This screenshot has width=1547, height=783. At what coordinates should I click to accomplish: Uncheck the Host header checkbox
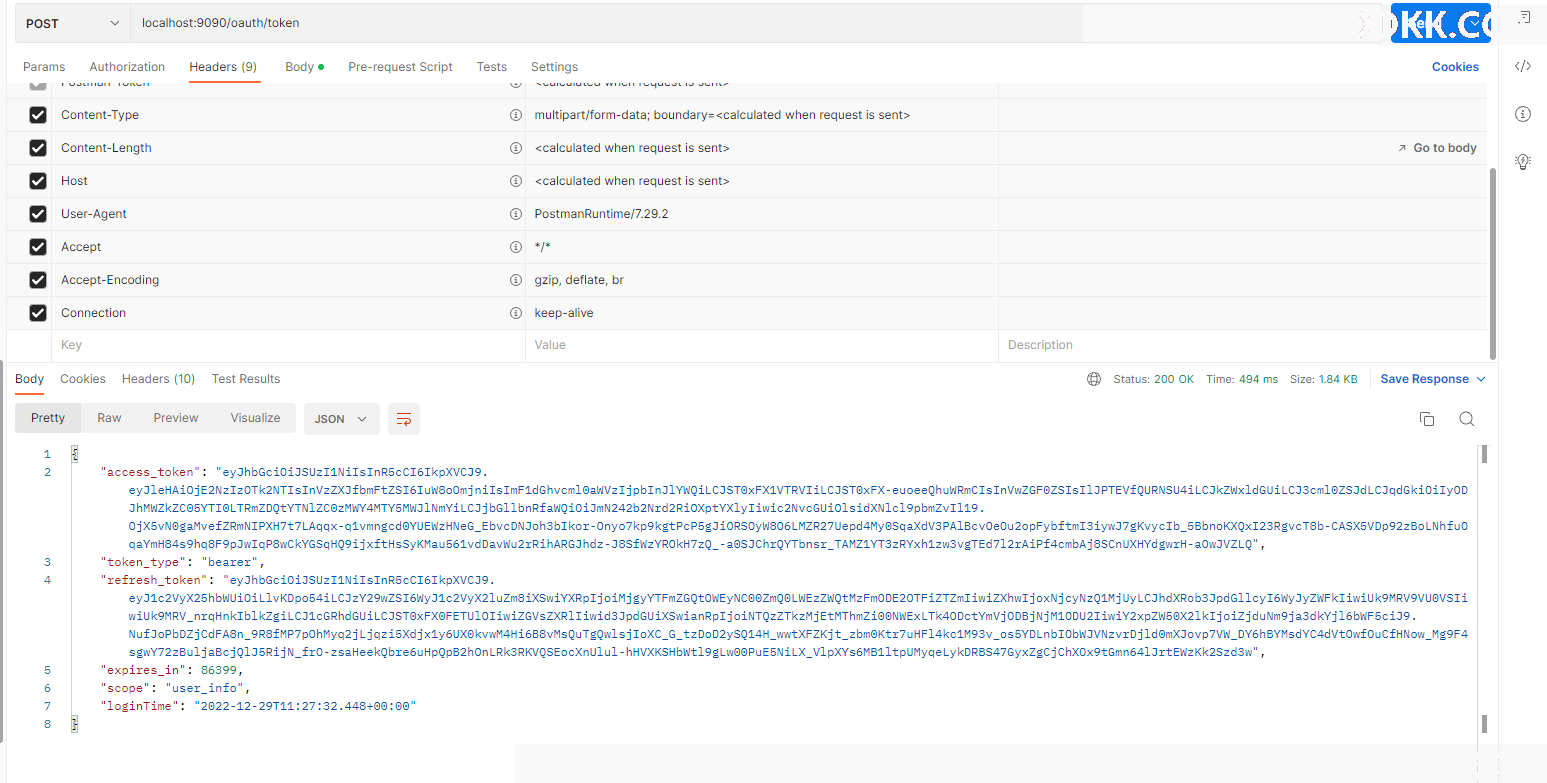tap(38, 181)
